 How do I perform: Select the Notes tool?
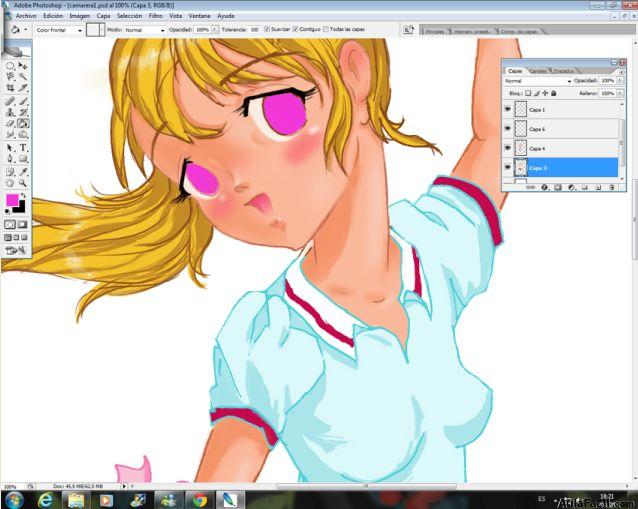10,172
